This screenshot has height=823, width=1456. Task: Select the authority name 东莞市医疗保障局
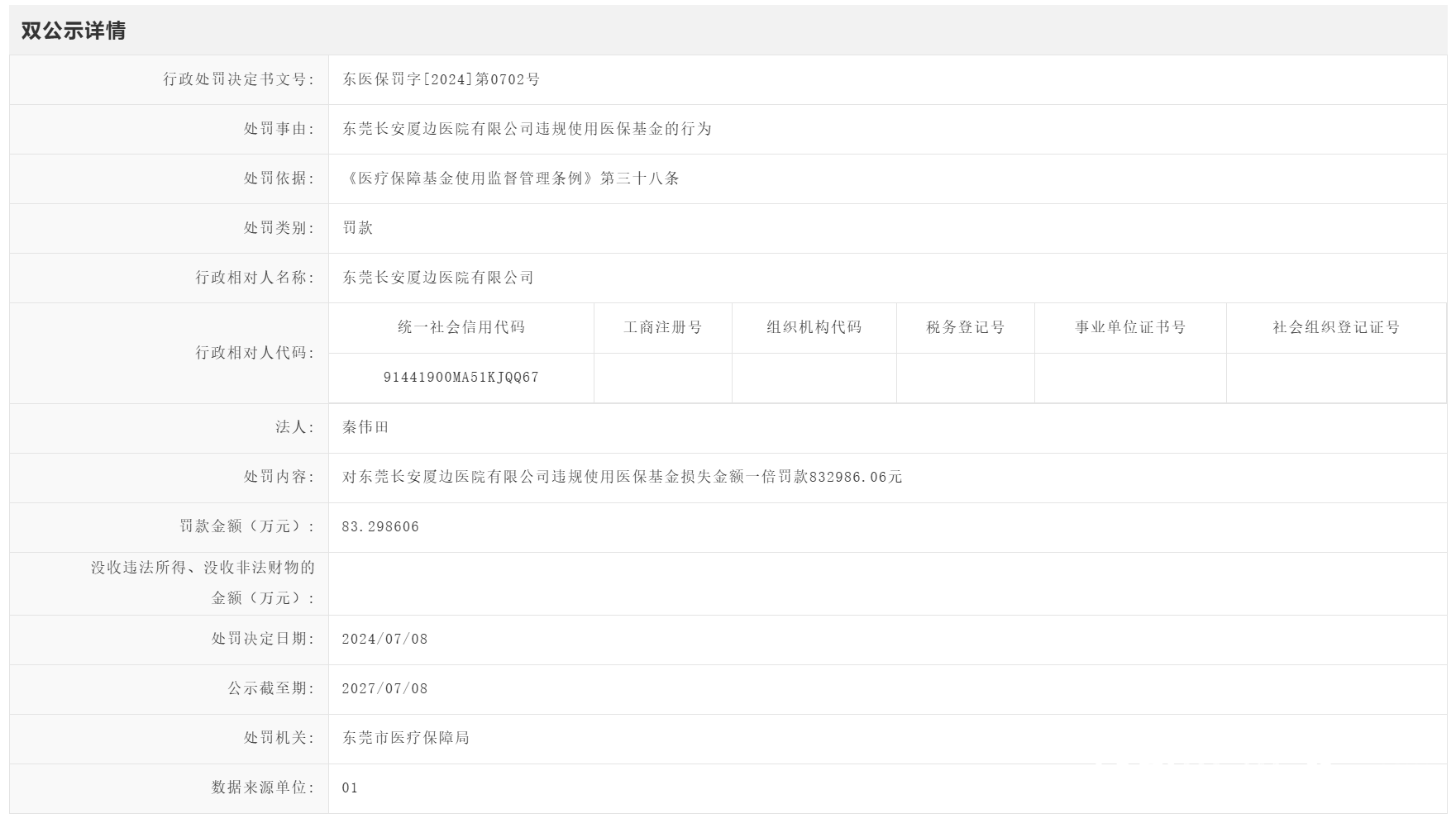406,738
